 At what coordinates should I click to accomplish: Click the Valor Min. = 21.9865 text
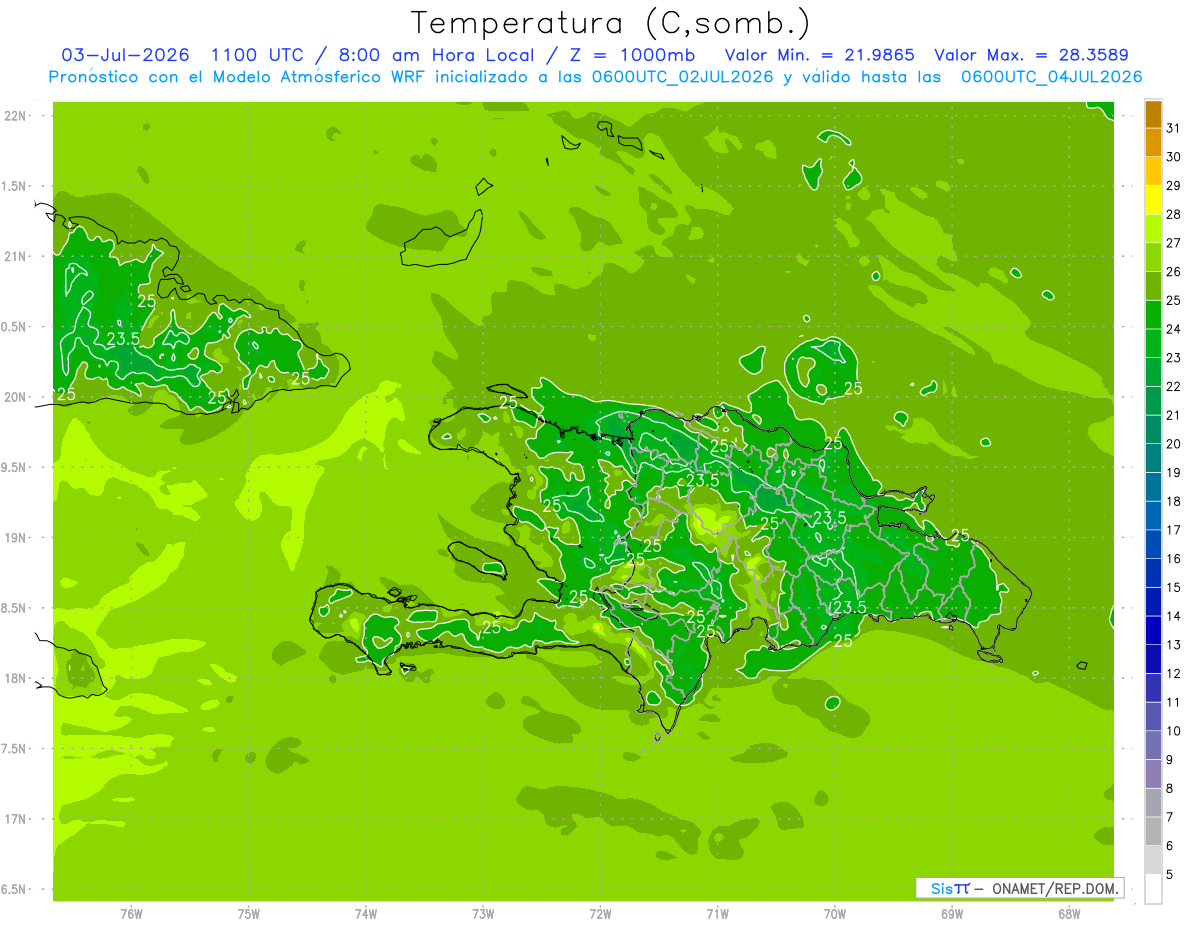coord(819,55)
